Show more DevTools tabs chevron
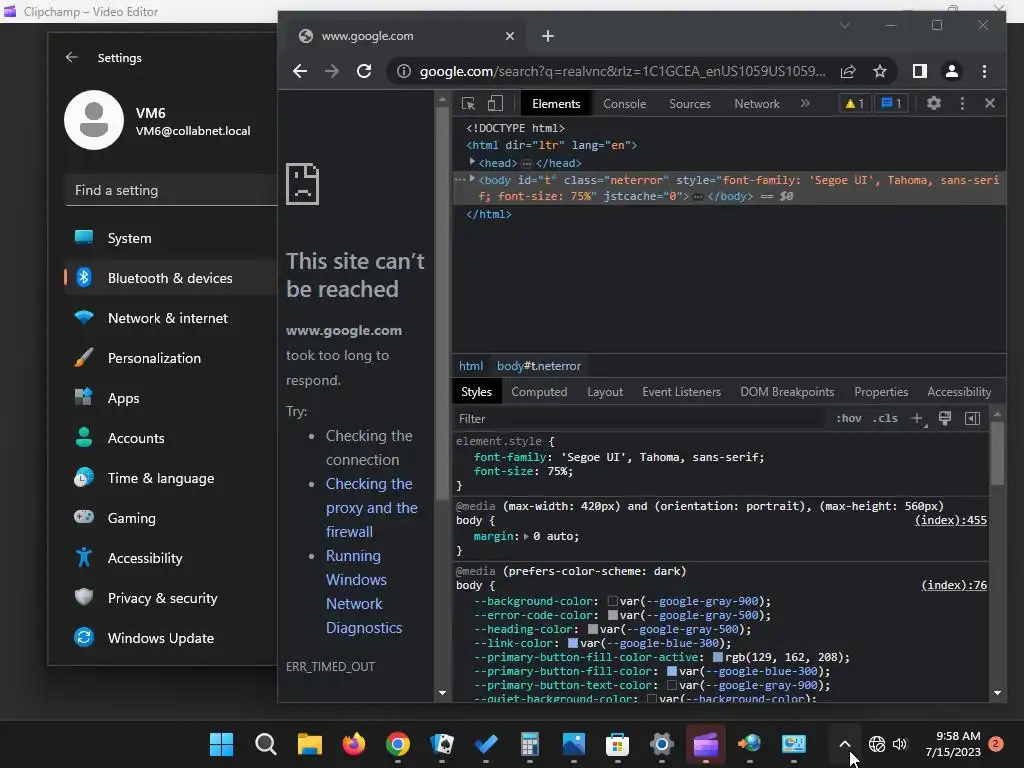The width and height of the screenshot is (1024, 768). pyautogui.click(x=805, y=103)
